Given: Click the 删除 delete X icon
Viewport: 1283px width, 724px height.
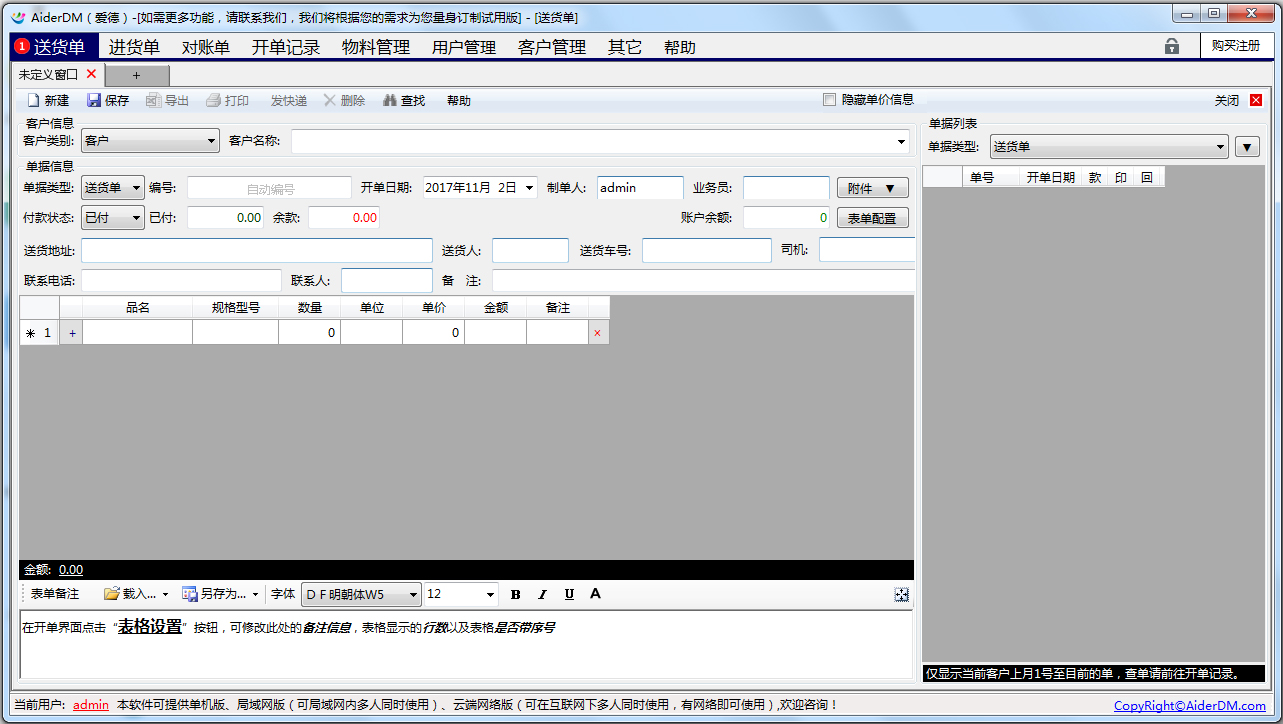Looking at the screenshot, I should click(329, 100).
